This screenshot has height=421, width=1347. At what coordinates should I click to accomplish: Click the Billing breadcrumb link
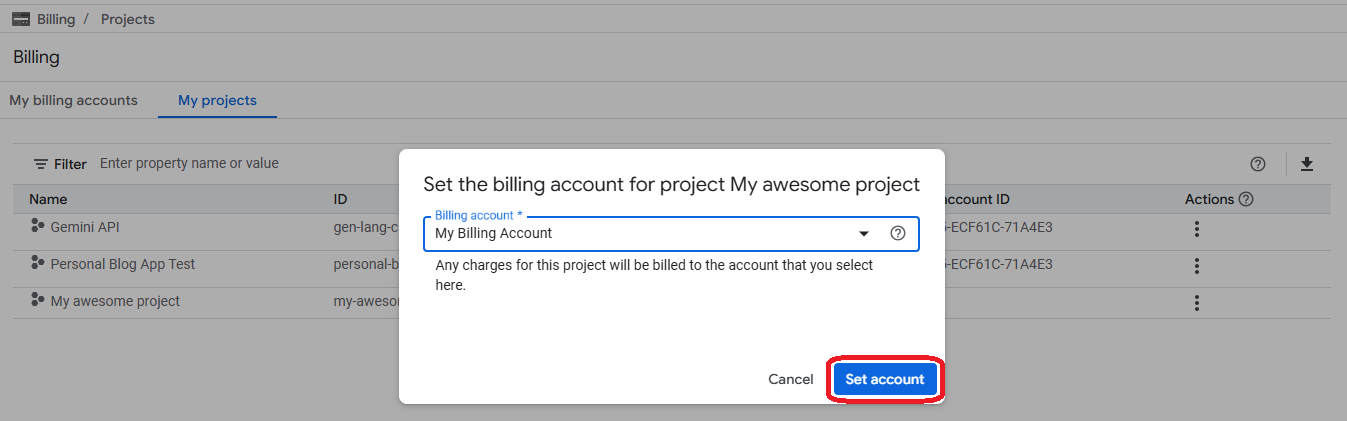click(x=56, y=19)
